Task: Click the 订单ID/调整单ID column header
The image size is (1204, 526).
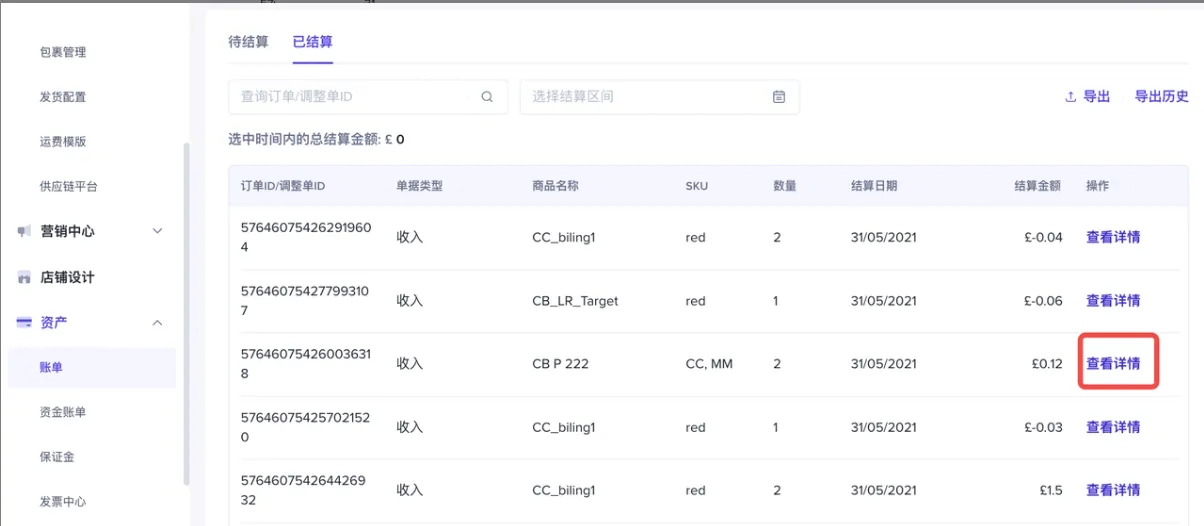Action: (x=283, y=186)
